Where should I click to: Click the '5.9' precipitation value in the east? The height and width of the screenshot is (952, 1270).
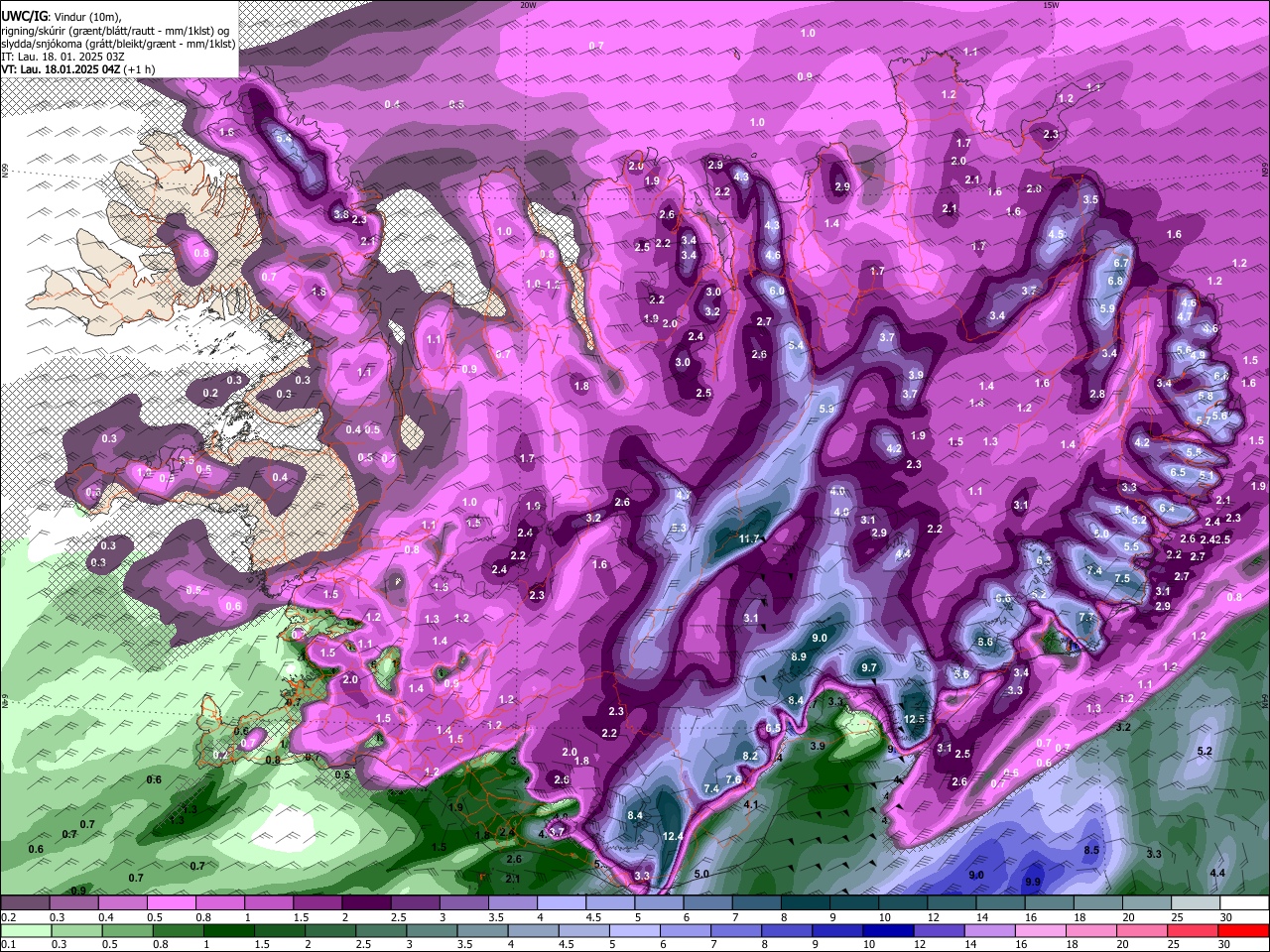1108,309
